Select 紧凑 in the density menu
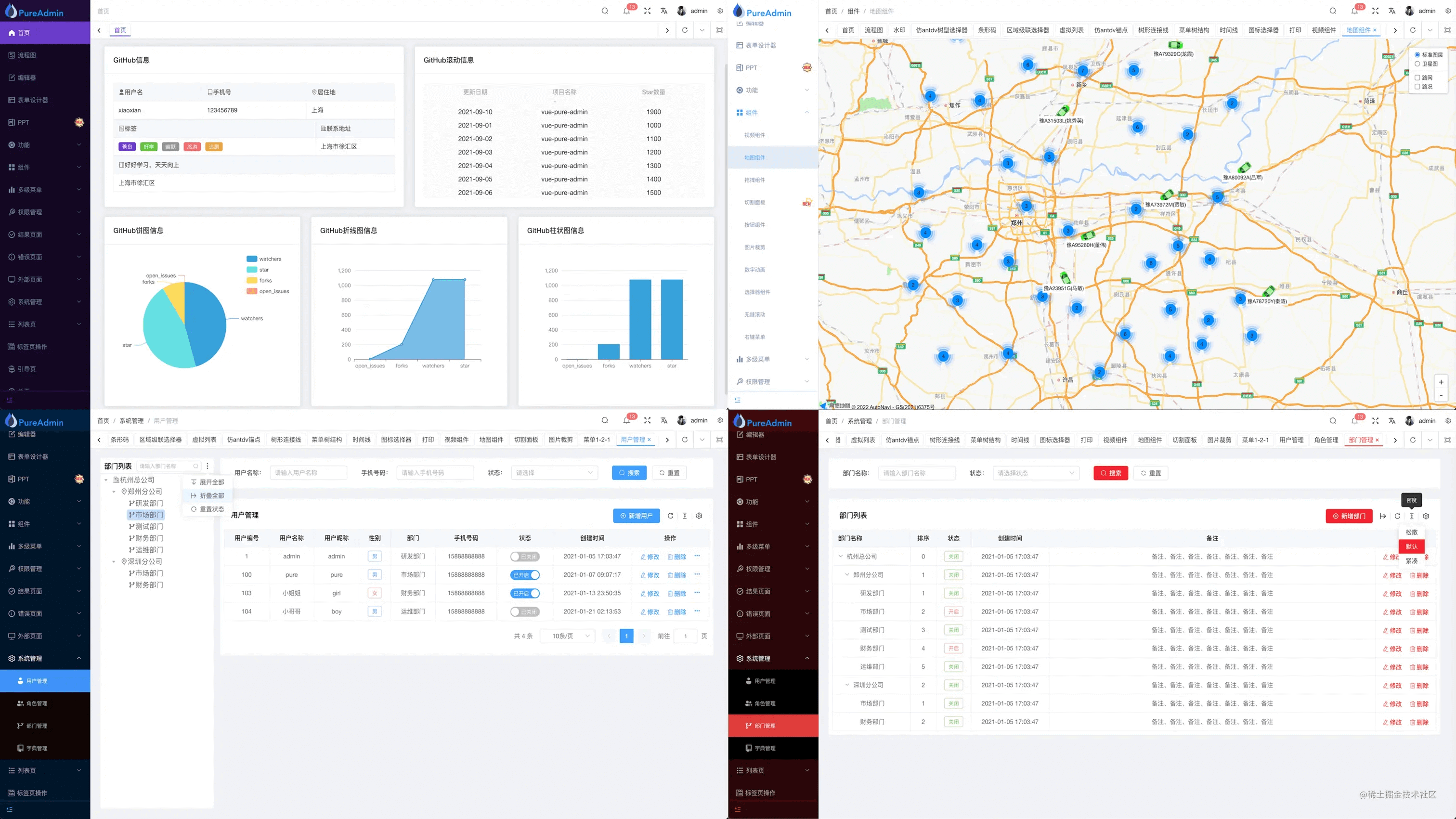Viewport: 1456px width, 819px height. (1411, 561)
